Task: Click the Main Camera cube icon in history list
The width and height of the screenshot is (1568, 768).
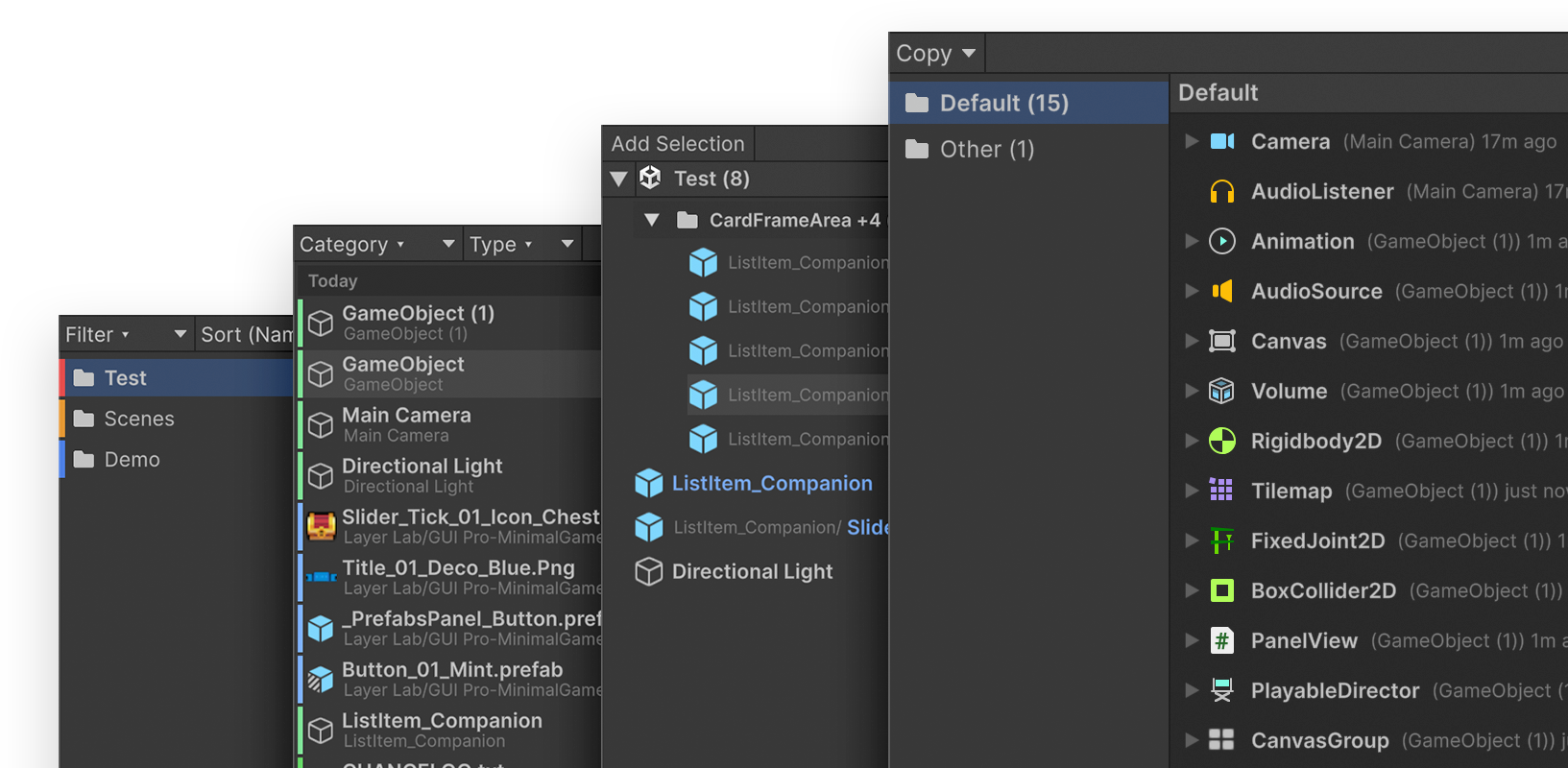Action: pyautogui.click(x=321, y=424)
